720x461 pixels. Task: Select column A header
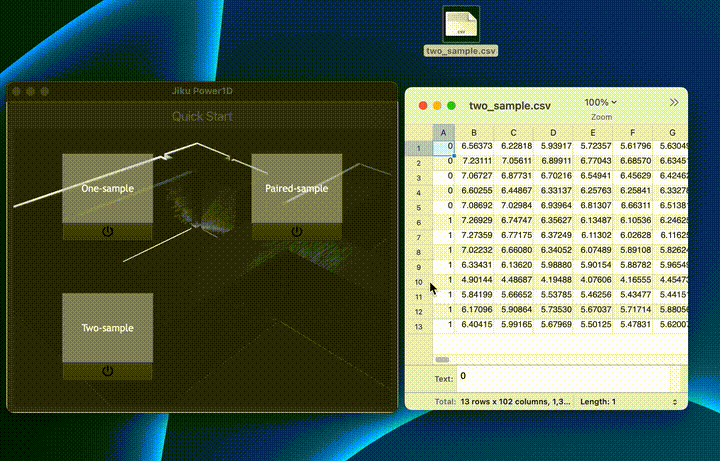[x=442, y=132]
